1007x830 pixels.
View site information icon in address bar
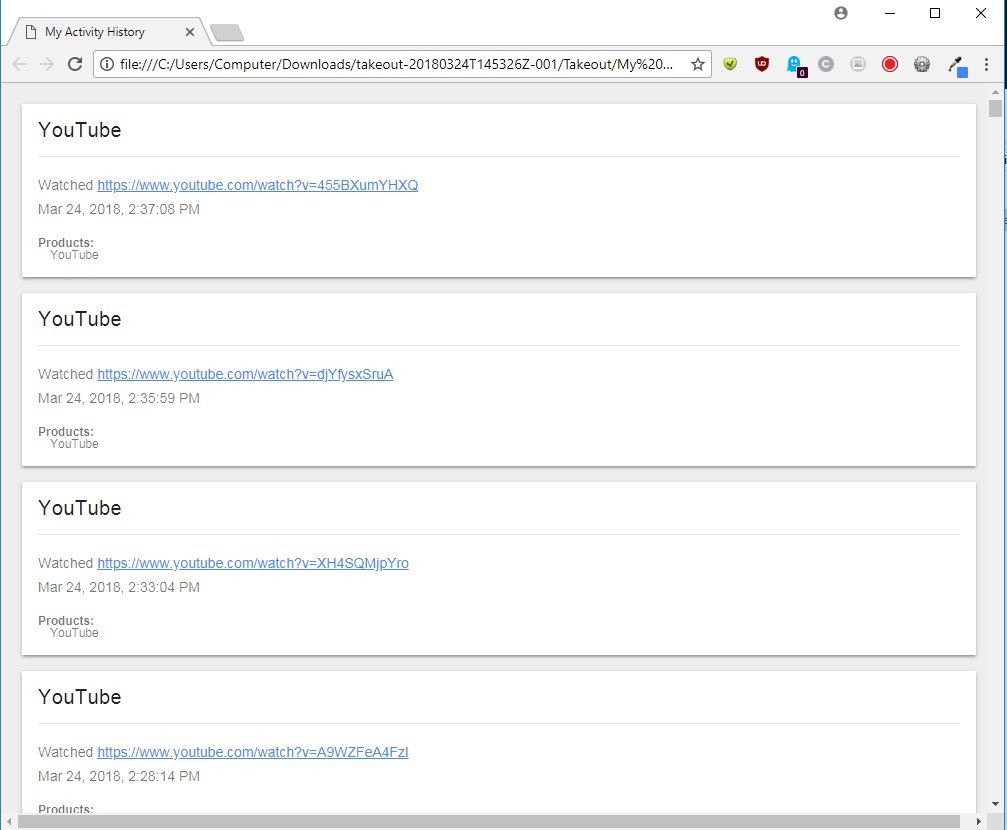click(x=107, y=64)
